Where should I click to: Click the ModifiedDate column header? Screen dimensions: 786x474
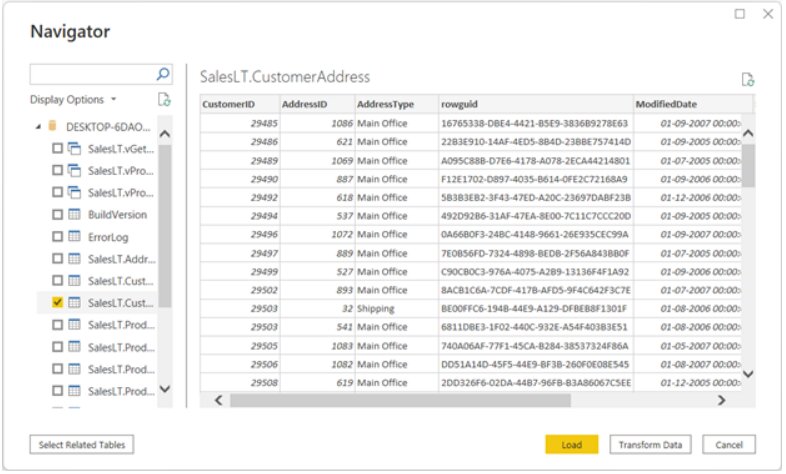click(693, 104)
